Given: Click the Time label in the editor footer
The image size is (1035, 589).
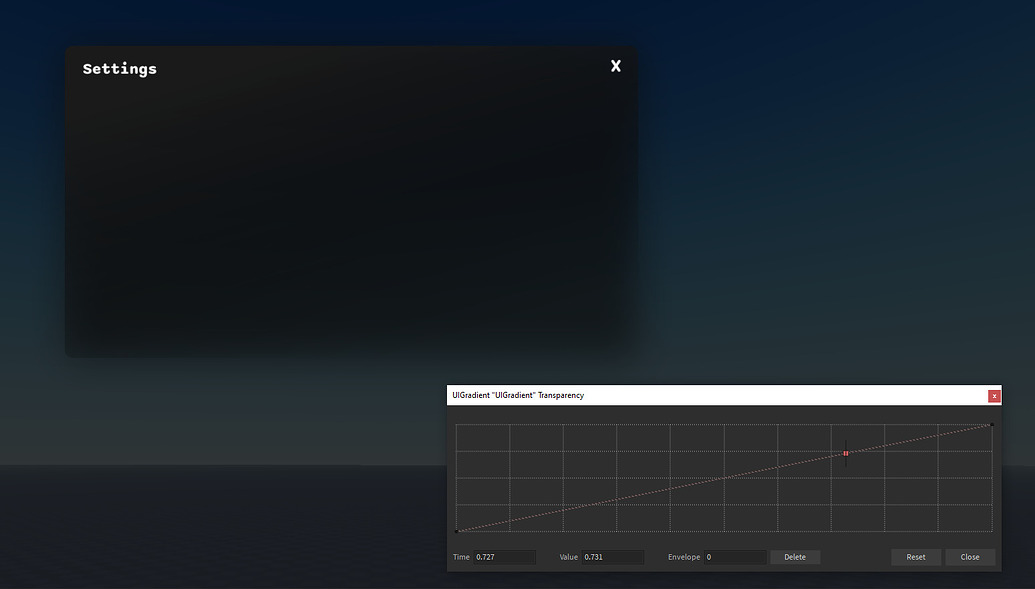Looking at the screenshot, I should (460, 557).
